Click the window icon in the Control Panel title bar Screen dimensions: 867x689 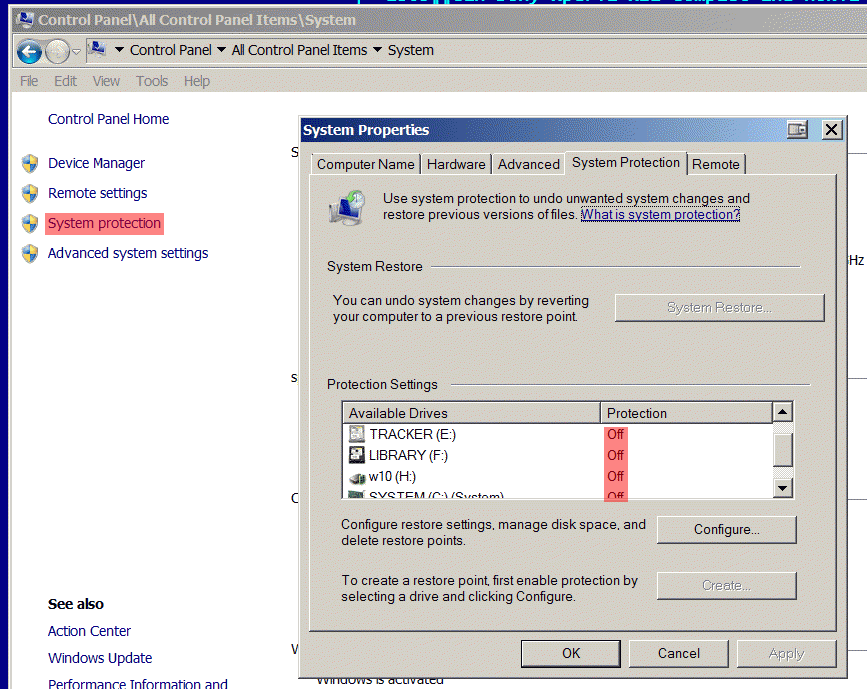24,19
